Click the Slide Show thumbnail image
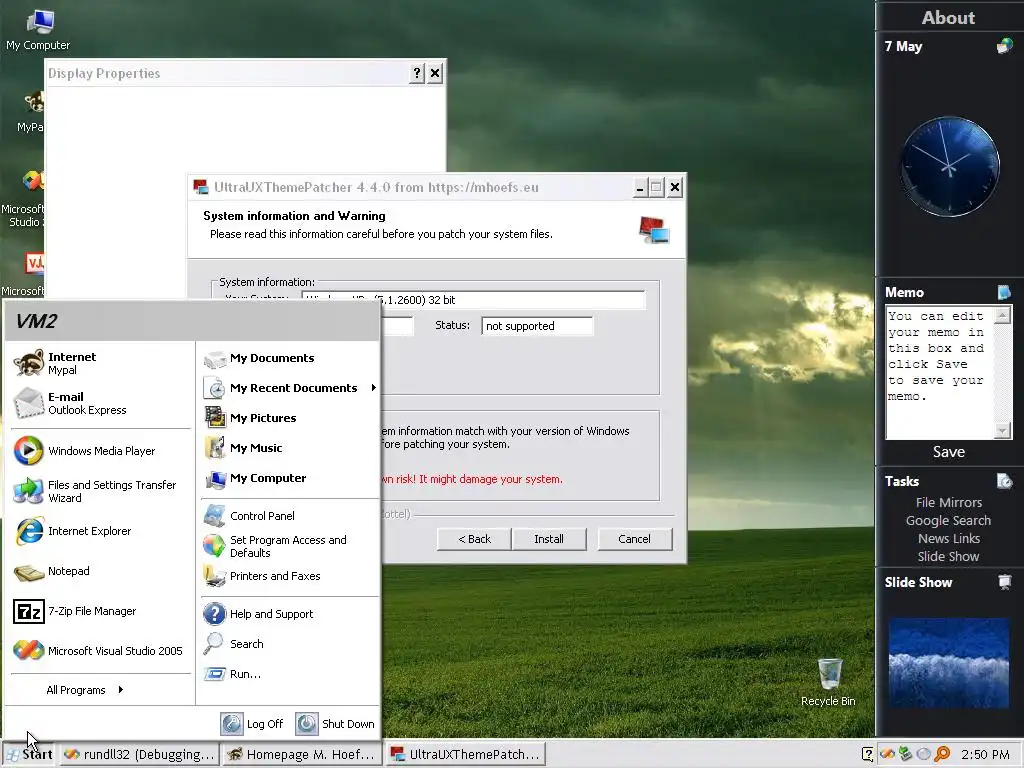Image resolution: width=1024 pixels, height=768 pixels. tap(949, 663)
